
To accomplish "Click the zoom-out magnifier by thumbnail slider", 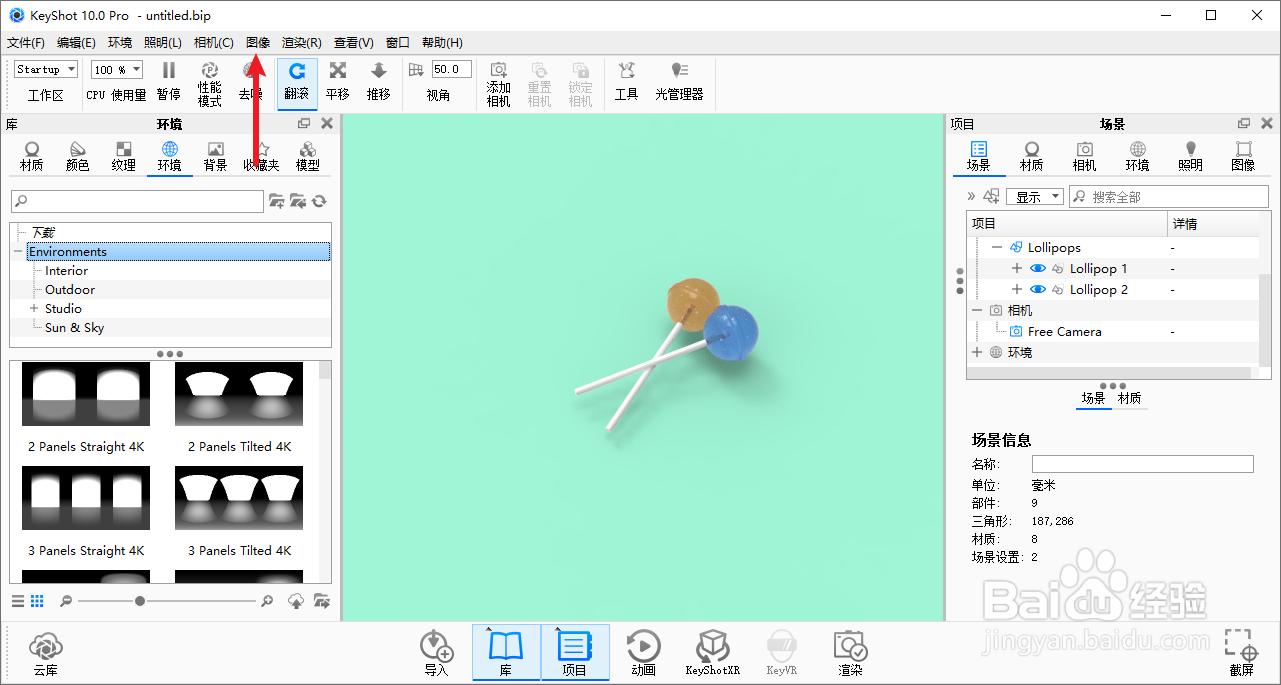I will click(x=66, y=601).
